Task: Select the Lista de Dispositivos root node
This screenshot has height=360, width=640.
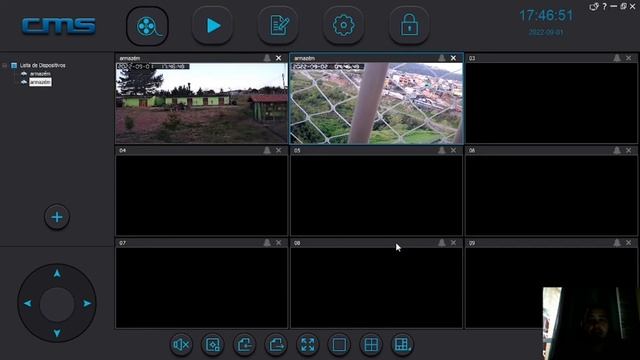Action: 42,65
